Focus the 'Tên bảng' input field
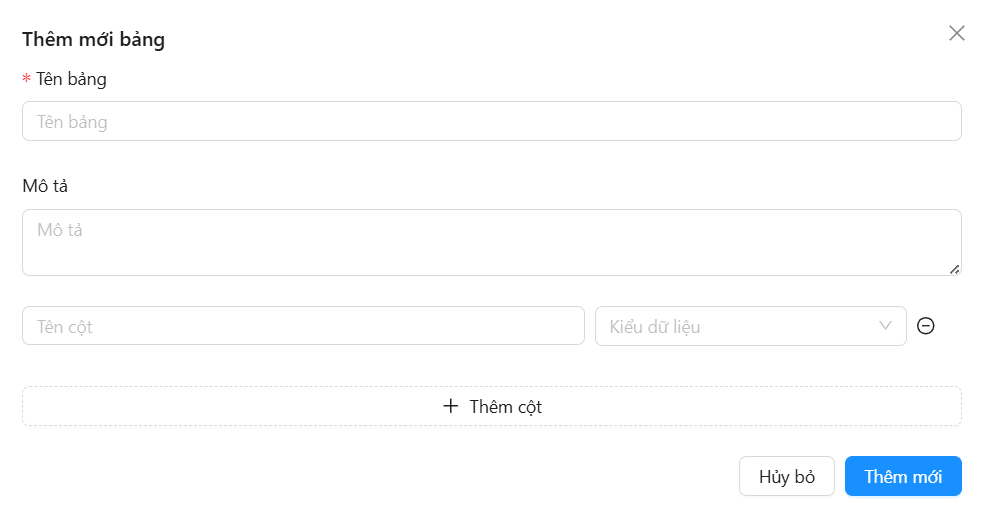This screenshot has height=516, width=982. [x=491, y=121]
